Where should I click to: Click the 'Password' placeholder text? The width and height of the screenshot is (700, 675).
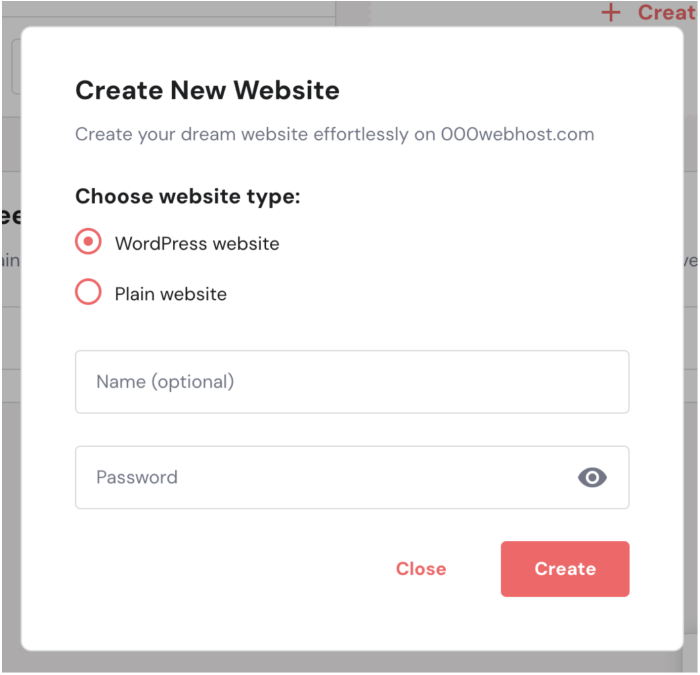(137, 478)
